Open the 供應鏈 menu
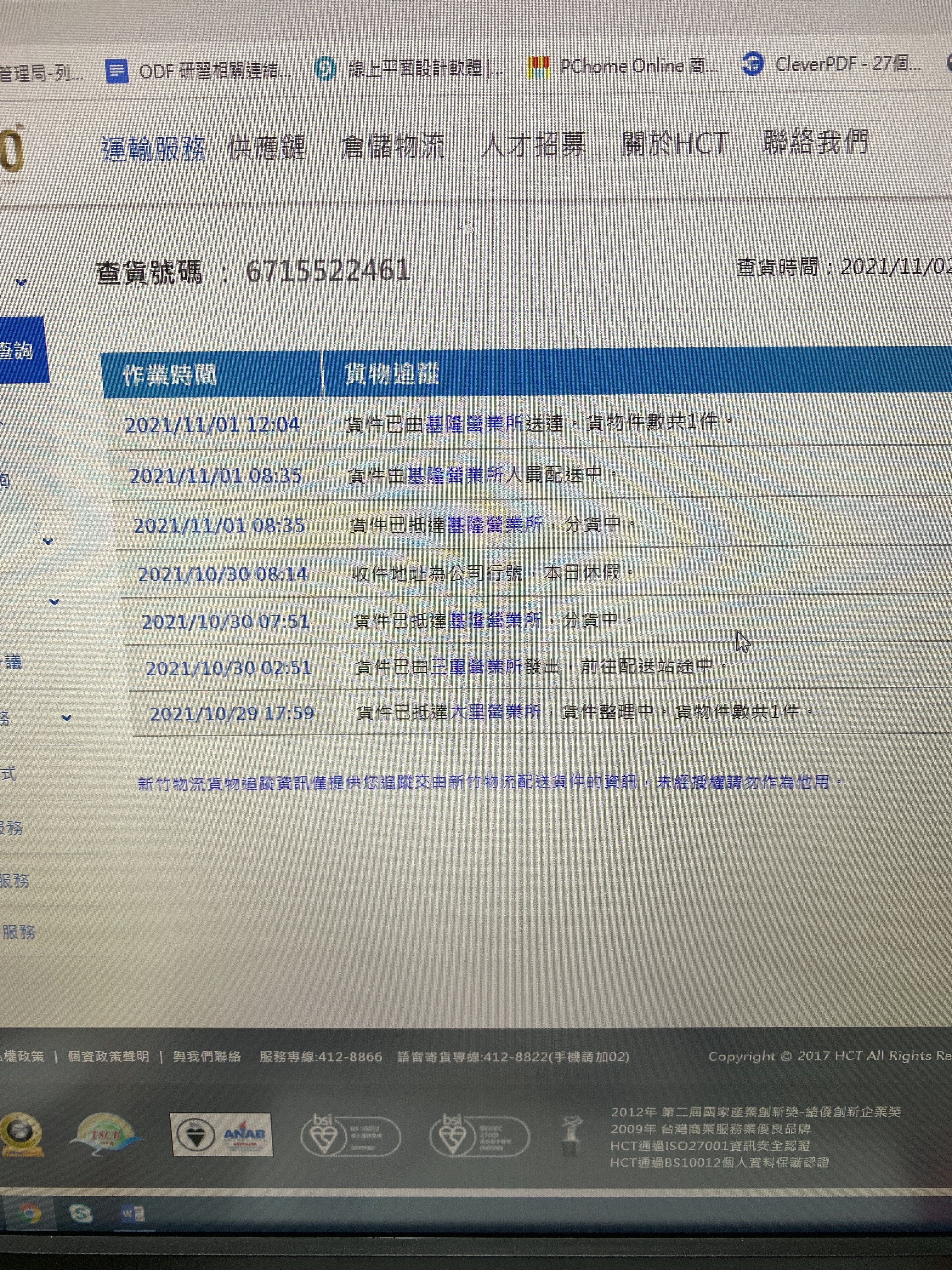 pyautogui.click(x=266, y=147)
